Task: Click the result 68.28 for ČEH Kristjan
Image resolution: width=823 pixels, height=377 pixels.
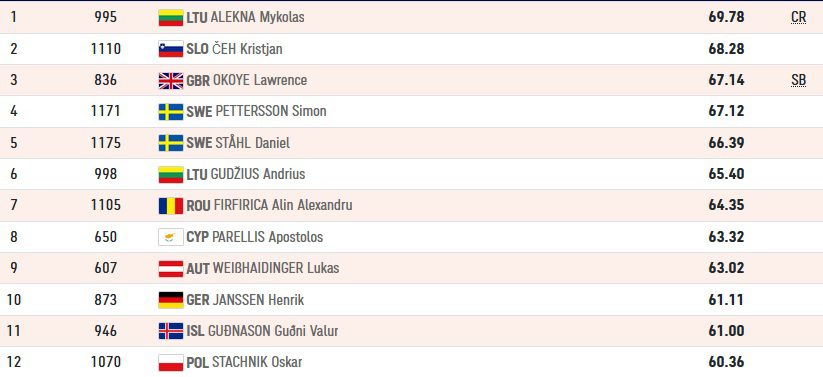Action: tap(726, 49)
